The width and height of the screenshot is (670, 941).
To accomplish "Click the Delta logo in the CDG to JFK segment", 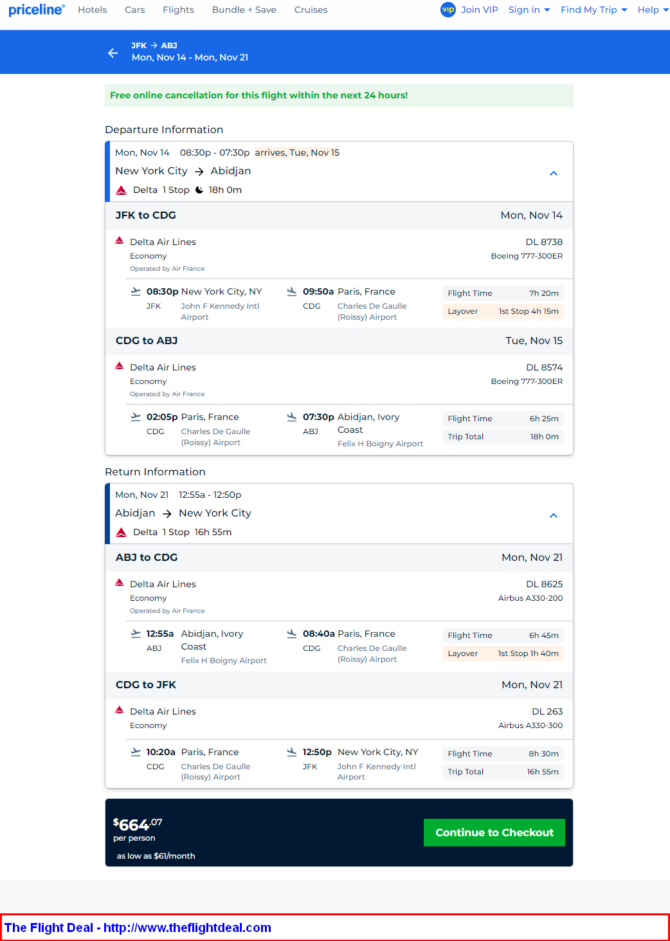I will pos(119,710).
